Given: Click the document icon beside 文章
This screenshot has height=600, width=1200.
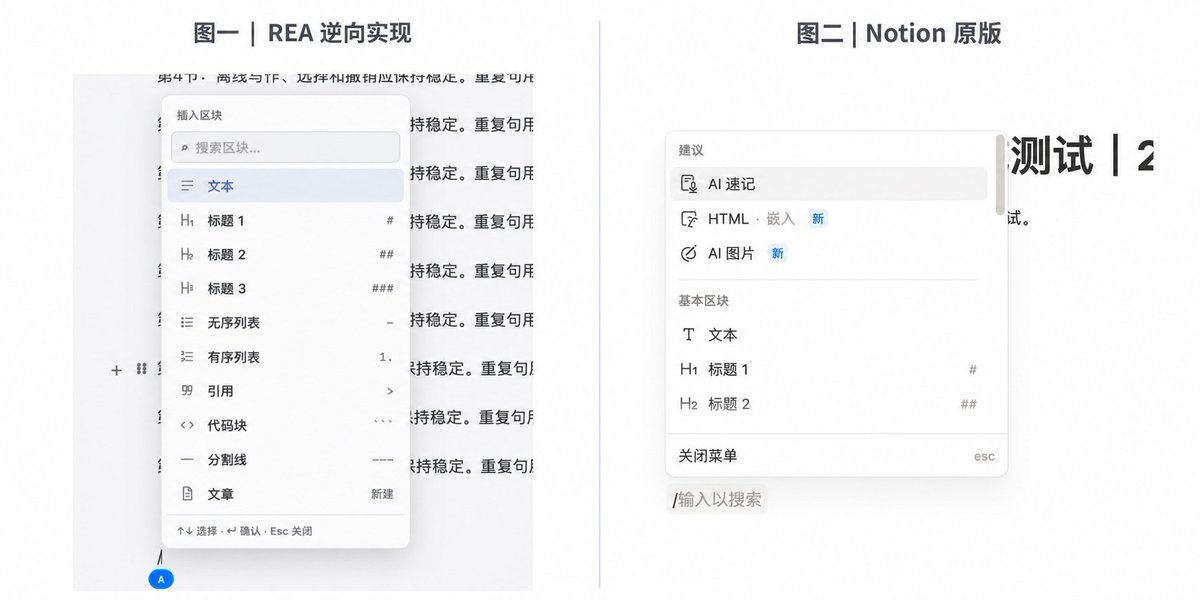Looking at the screenshot, I should (x=187, y=494).
